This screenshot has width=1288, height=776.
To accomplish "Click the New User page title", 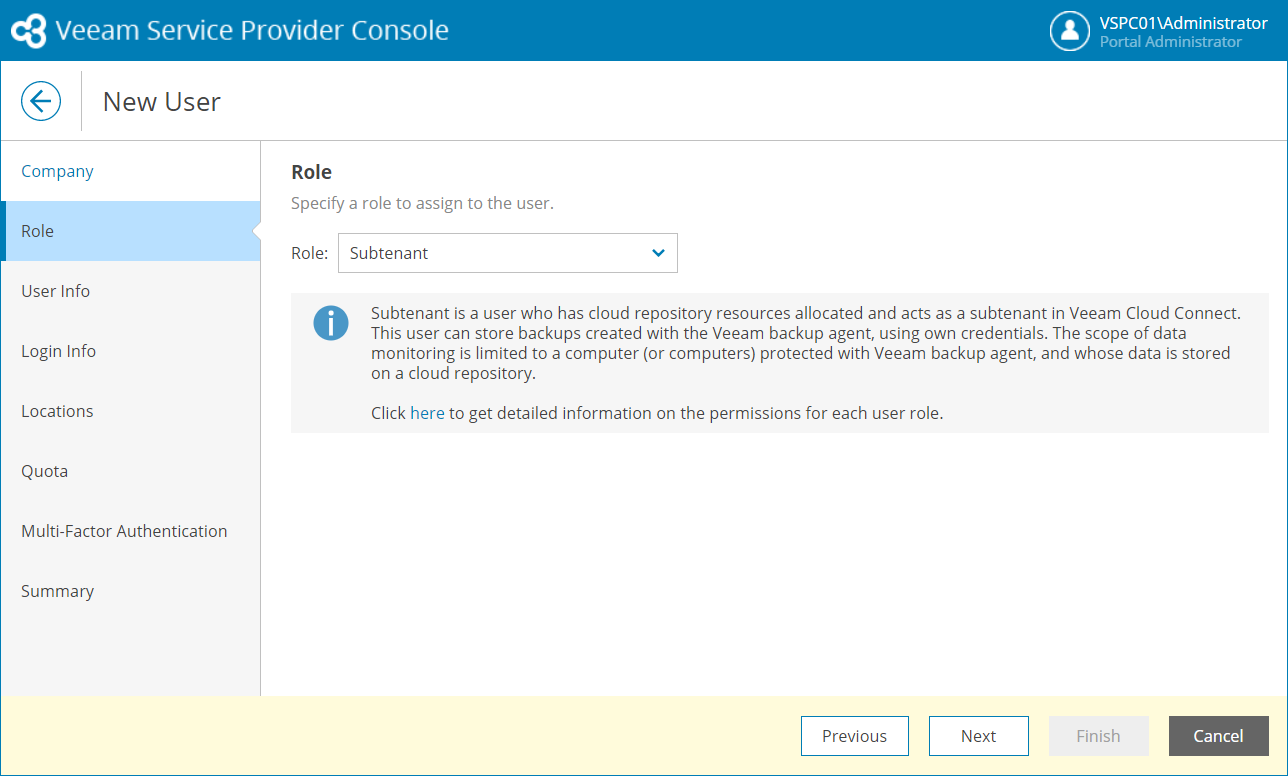I will [162, 101].
